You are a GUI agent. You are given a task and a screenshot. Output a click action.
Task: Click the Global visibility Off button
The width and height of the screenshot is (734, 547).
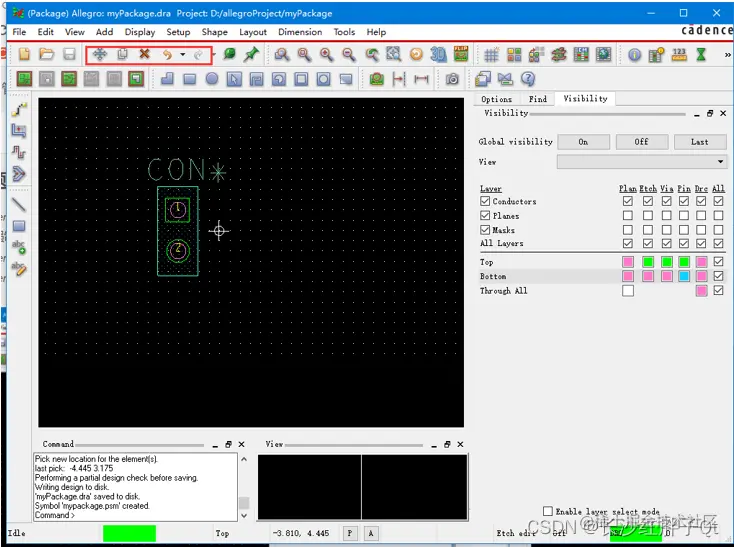(642, 142)
